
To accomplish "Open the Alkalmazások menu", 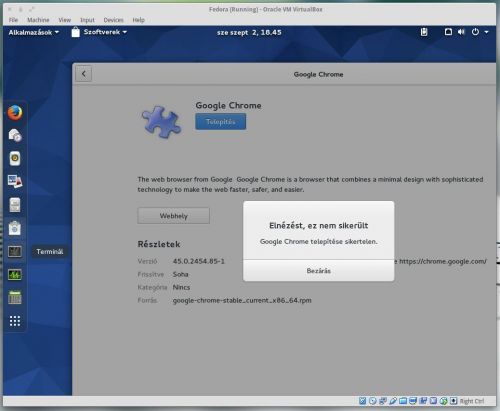I will coord(34,32).
